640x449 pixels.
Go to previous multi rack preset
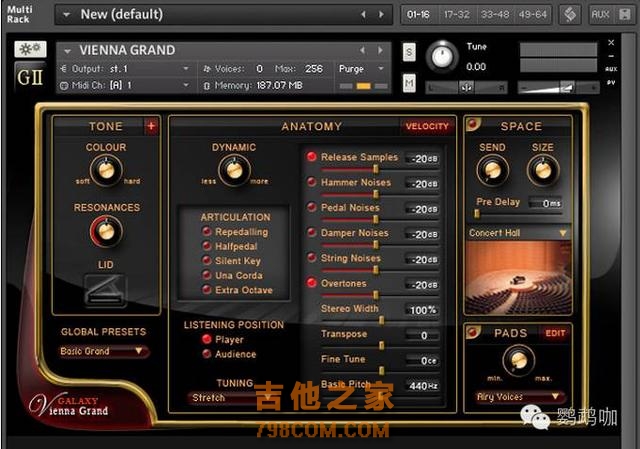click(363, 14)
